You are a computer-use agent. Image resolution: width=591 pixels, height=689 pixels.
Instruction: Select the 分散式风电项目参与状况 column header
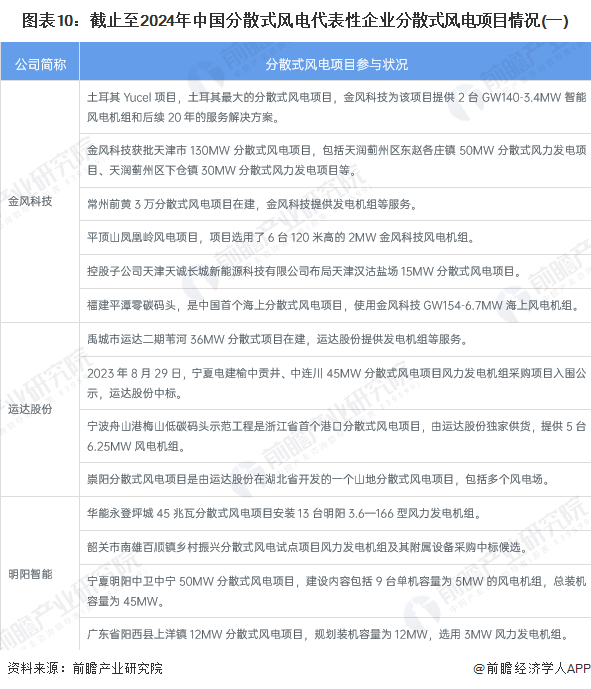click(336, 64)
